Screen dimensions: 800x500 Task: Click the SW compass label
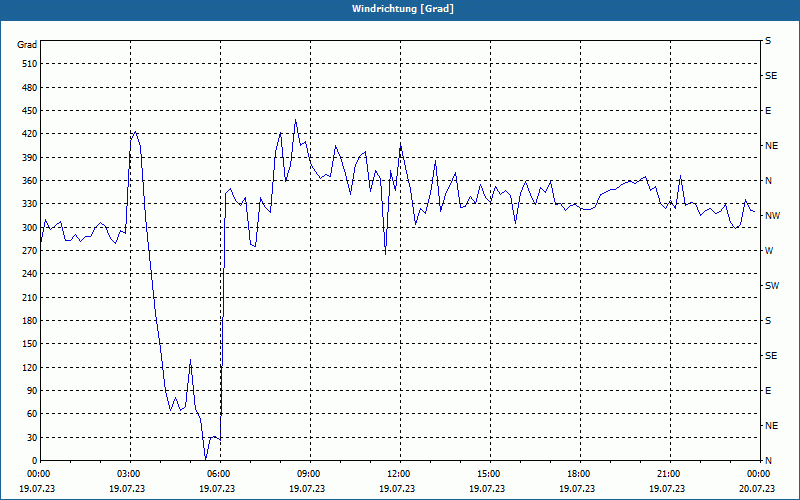point(772,286)
